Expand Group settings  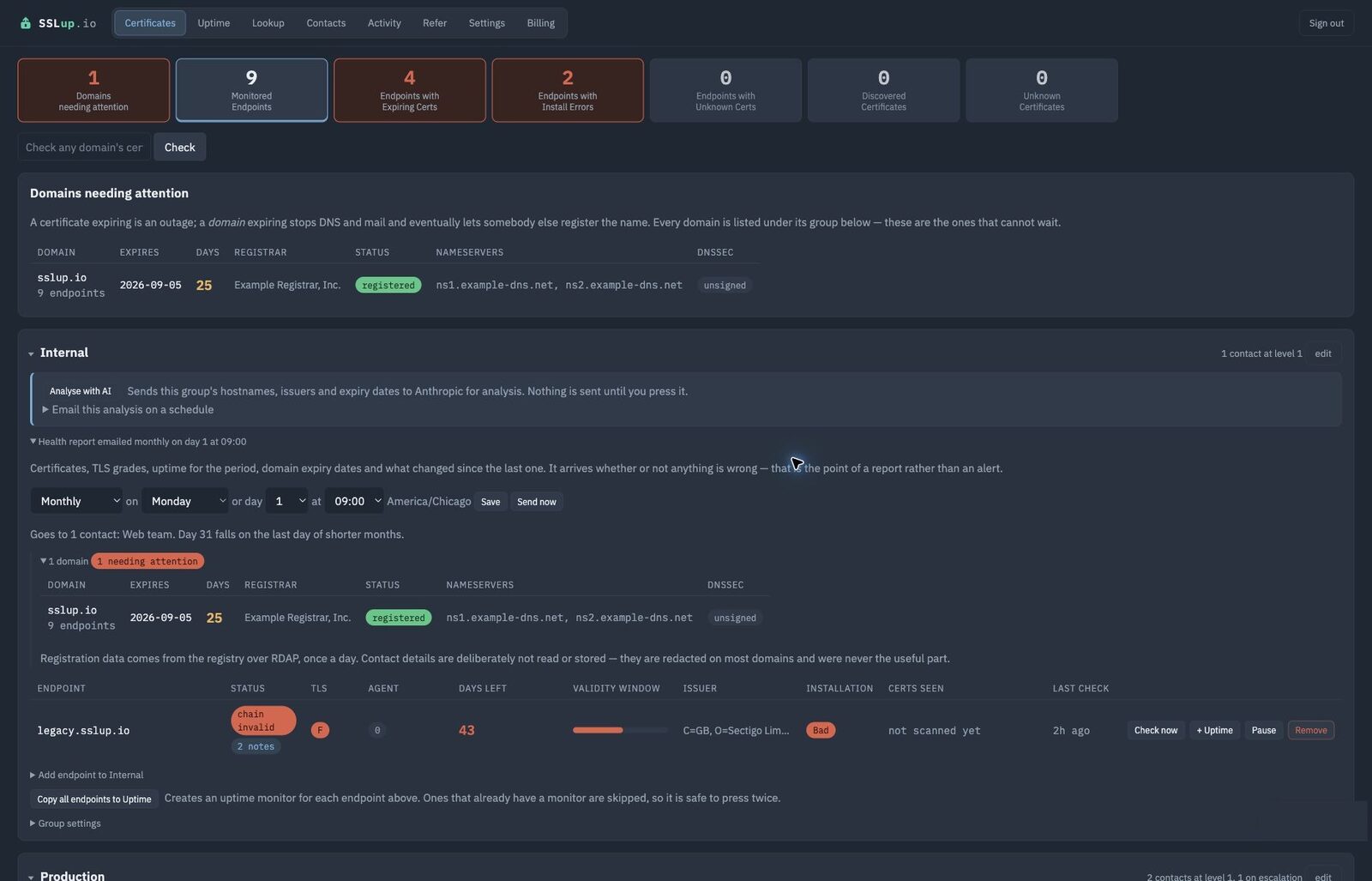tap(65, 824)
